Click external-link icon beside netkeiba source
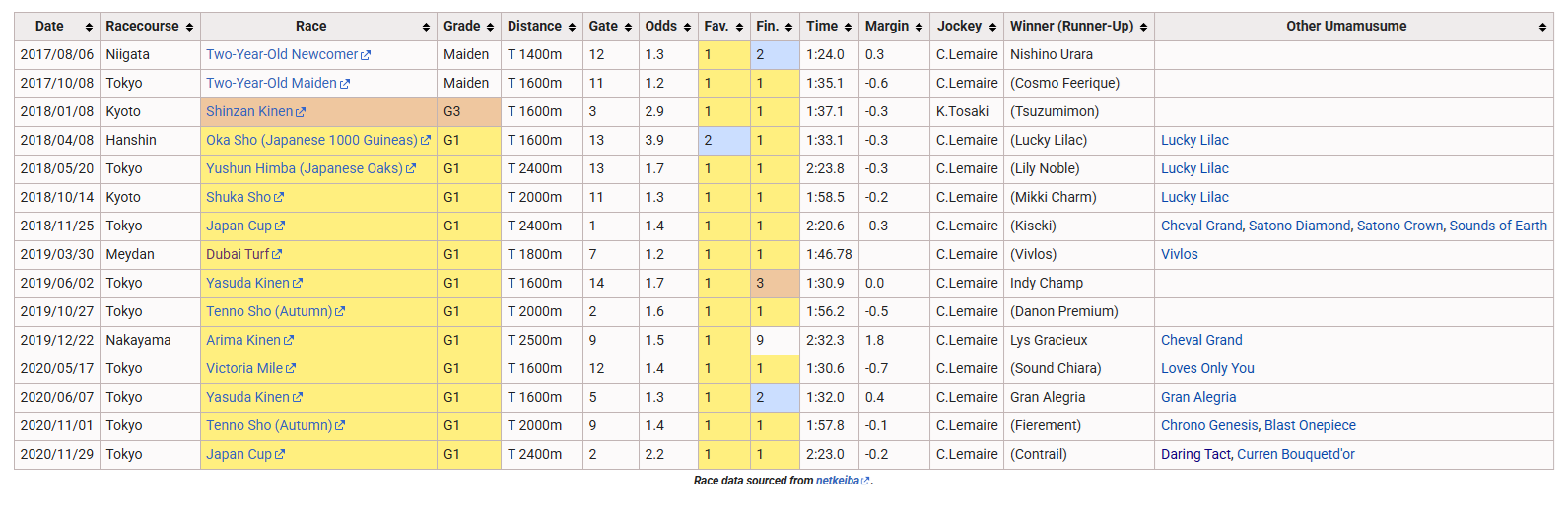Viewport: 1568px width, 516px height. pos(865,482)
